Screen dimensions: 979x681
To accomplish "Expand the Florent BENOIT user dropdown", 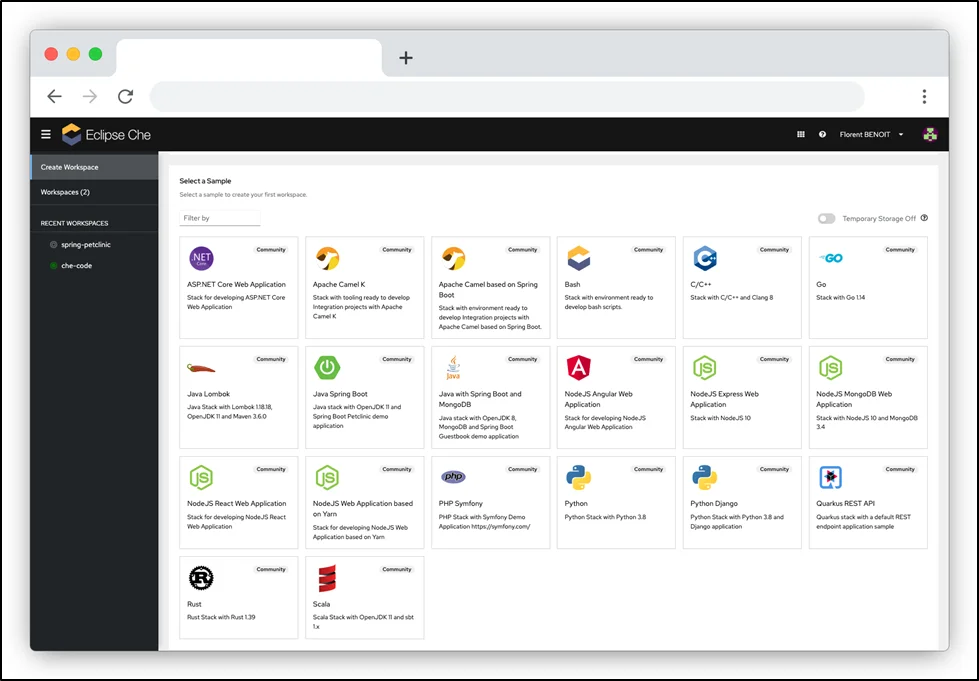I will 872,134.
